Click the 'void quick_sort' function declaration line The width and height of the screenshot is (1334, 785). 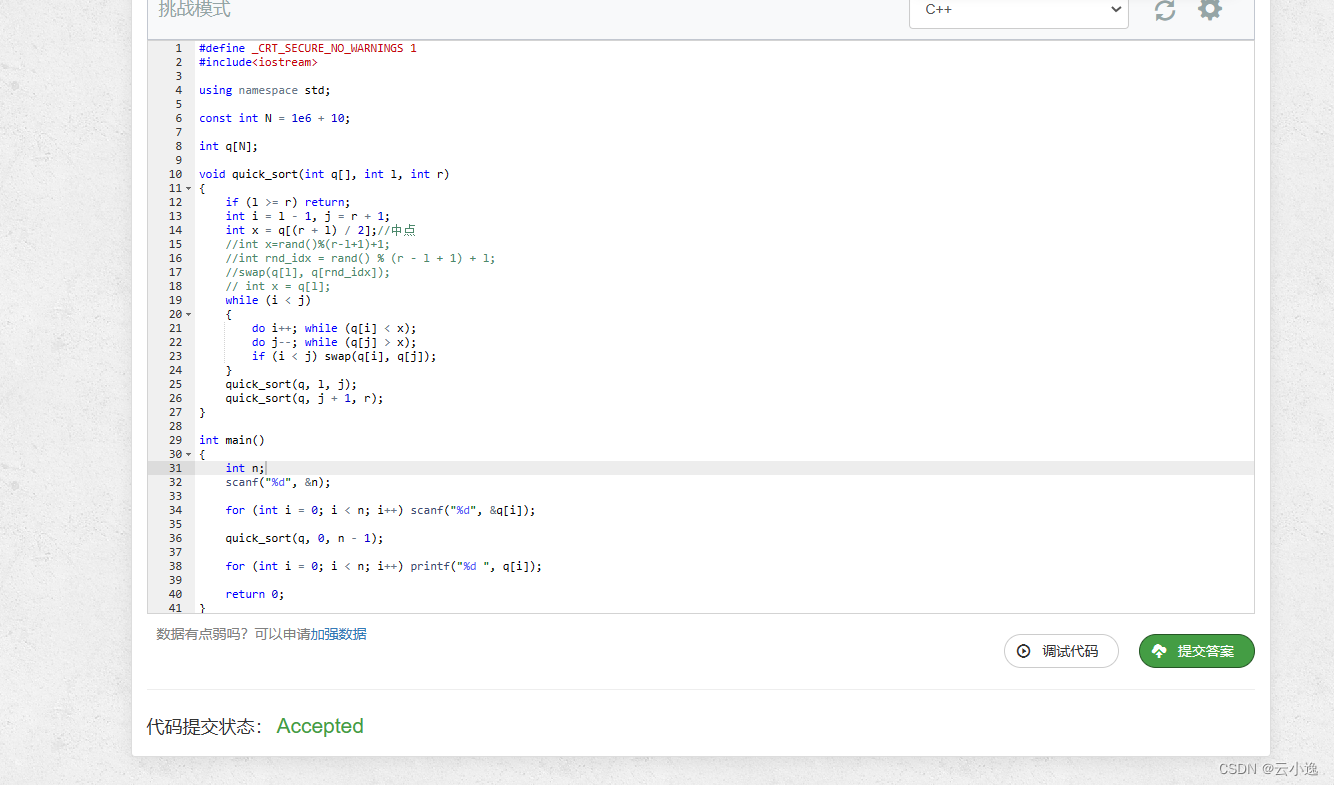(x=324, y=174)
